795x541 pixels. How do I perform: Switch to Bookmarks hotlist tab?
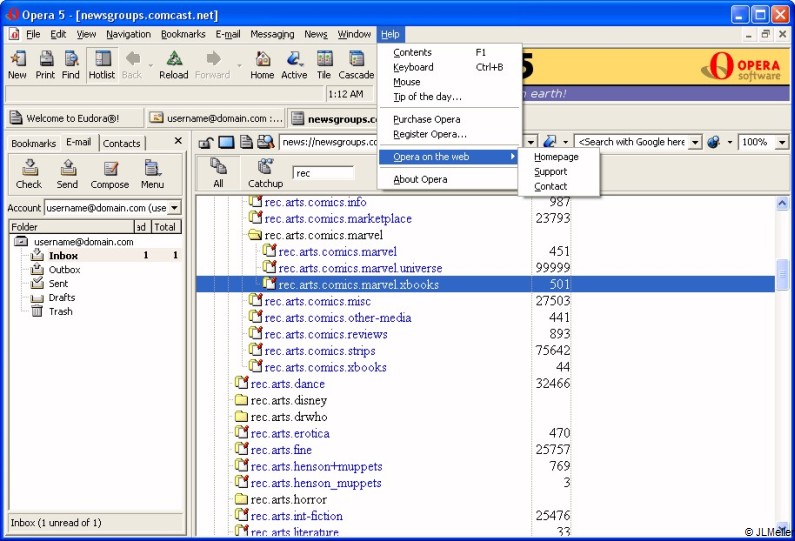tap(33, 143)
